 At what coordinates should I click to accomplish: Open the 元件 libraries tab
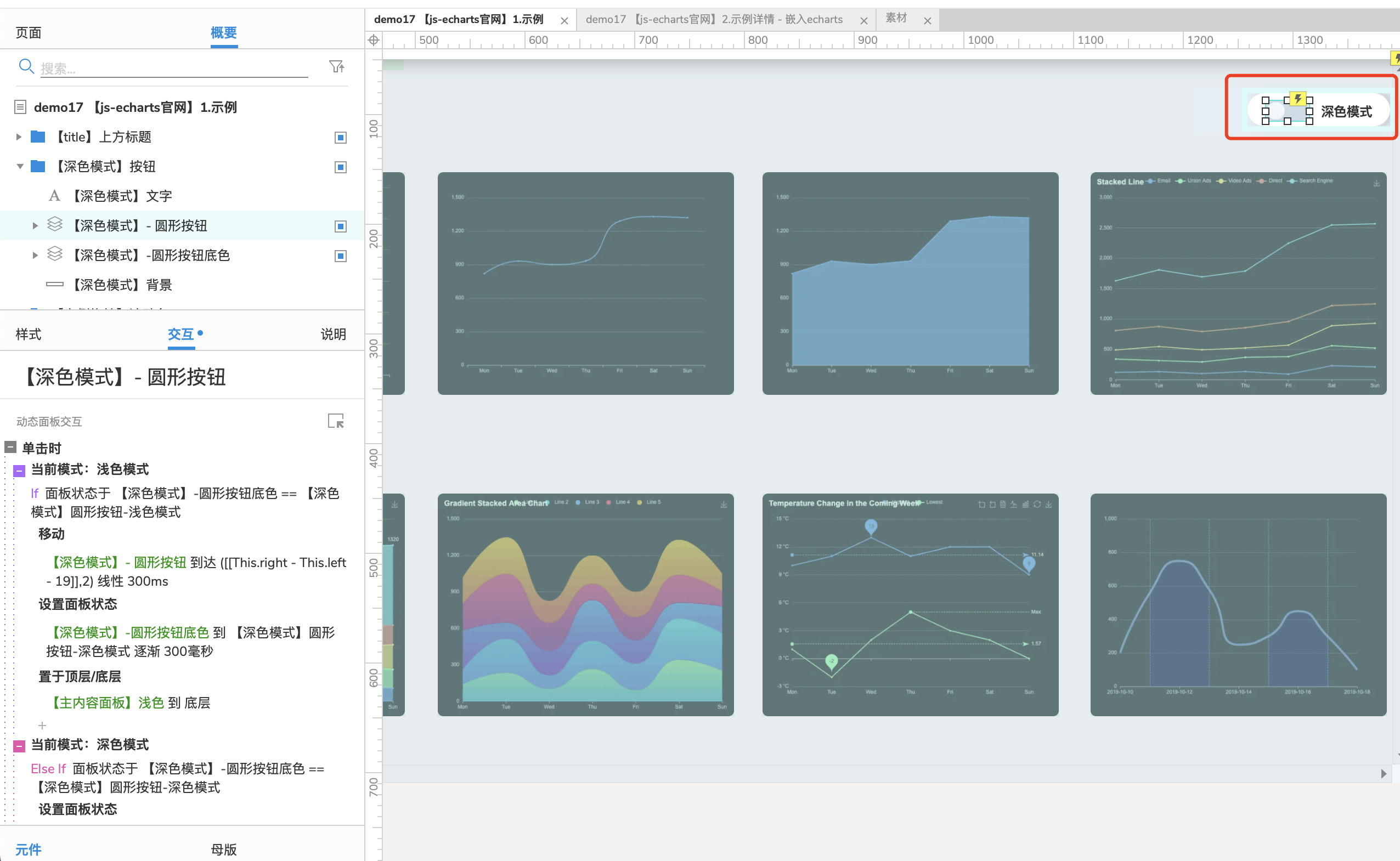click(29, 849)
